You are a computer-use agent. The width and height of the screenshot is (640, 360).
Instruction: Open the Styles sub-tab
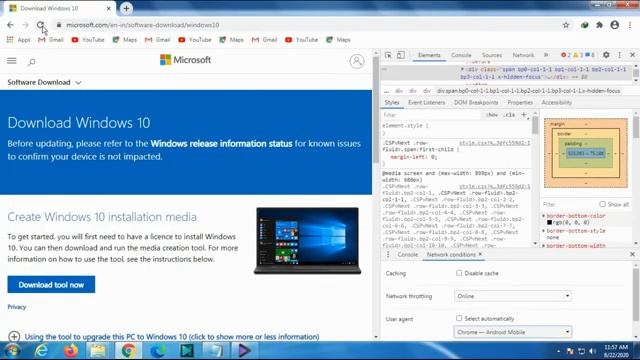pos(392,102)
